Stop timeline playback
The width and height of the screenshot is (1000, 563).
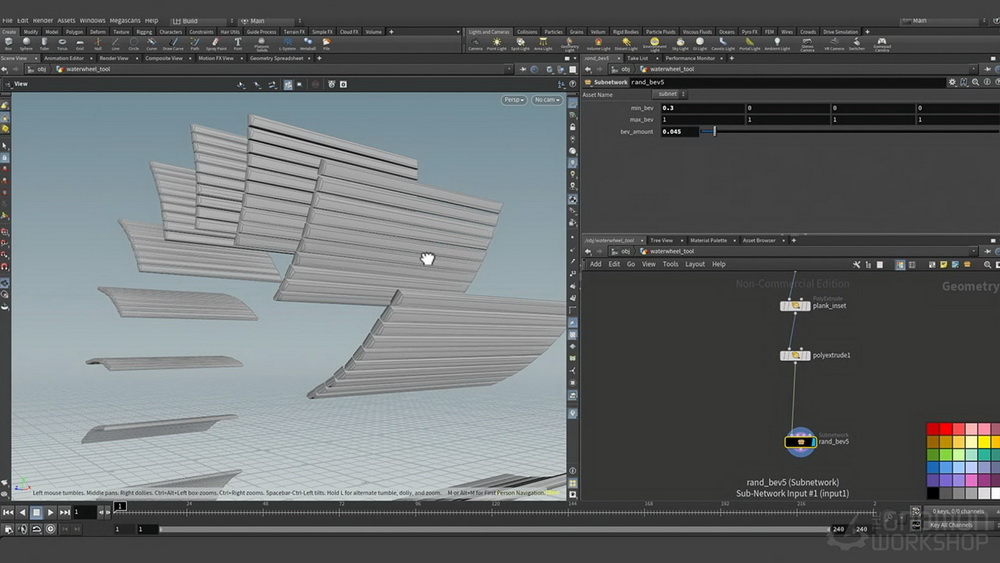[36, 512]
